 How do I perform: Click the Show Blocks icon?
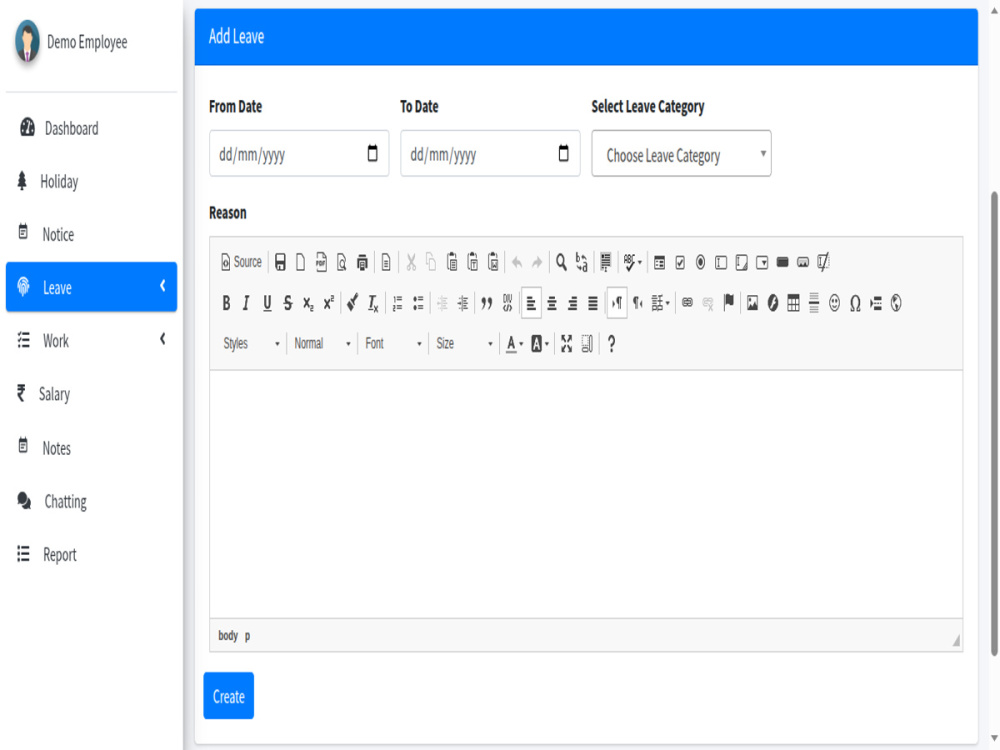(x=587, y=344)
